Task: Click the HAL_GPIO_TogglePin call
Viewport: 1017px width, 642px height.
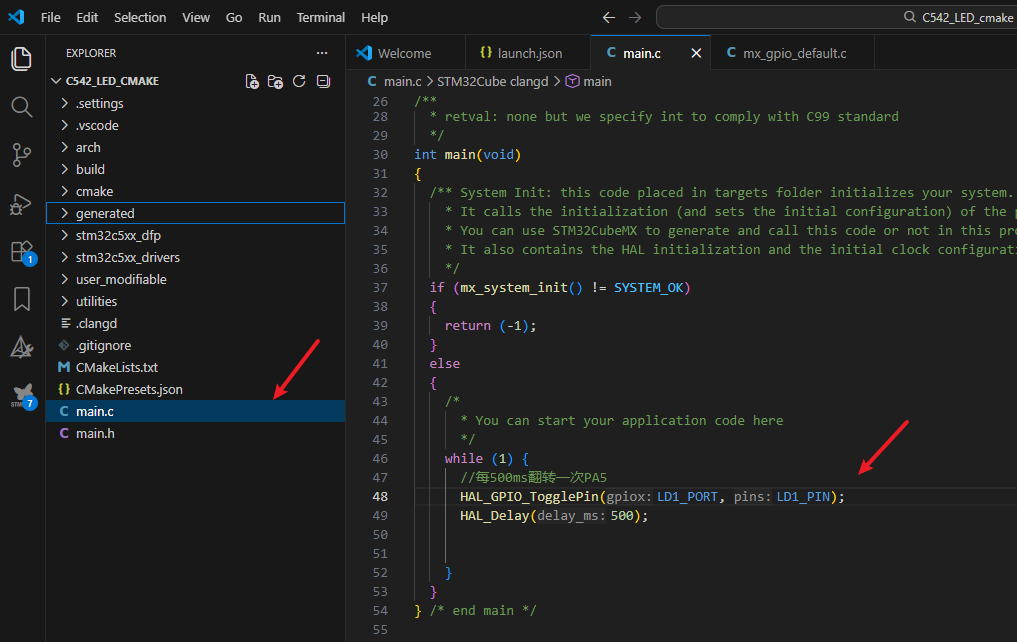Action: pyautogui.click(x=529, y=497)
